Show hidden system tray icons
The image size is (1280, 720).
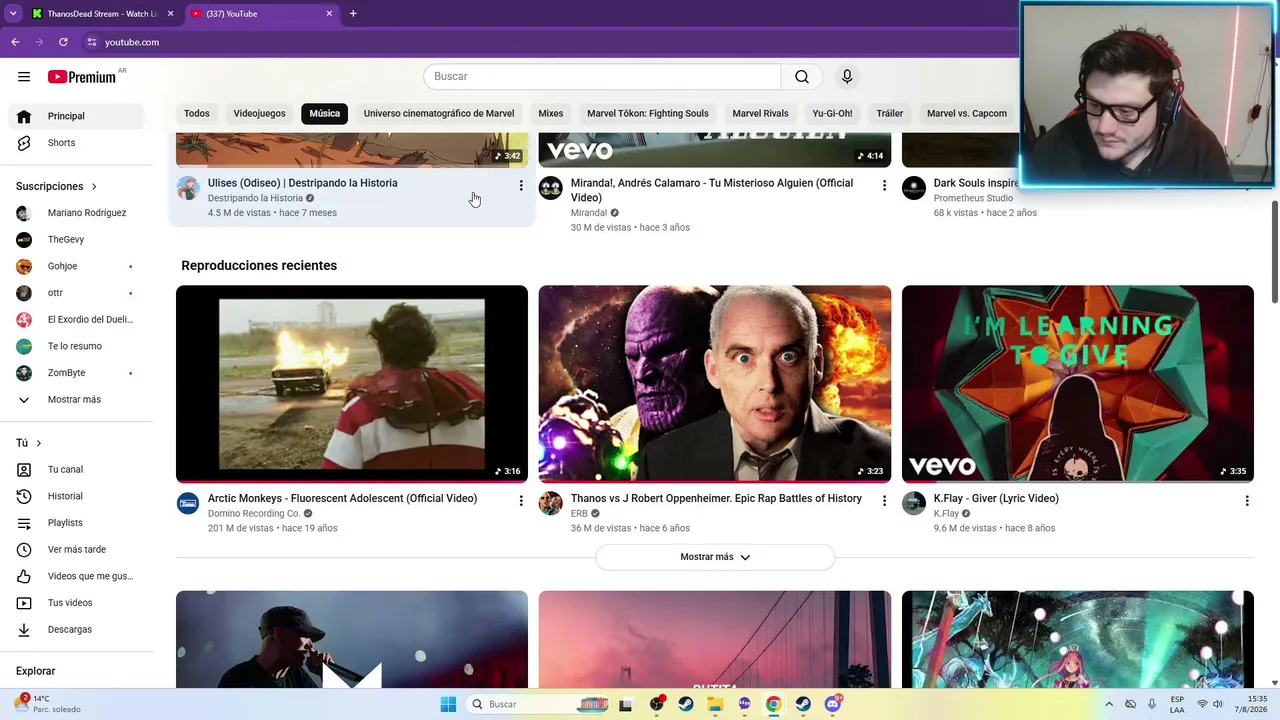(1109, 704)
